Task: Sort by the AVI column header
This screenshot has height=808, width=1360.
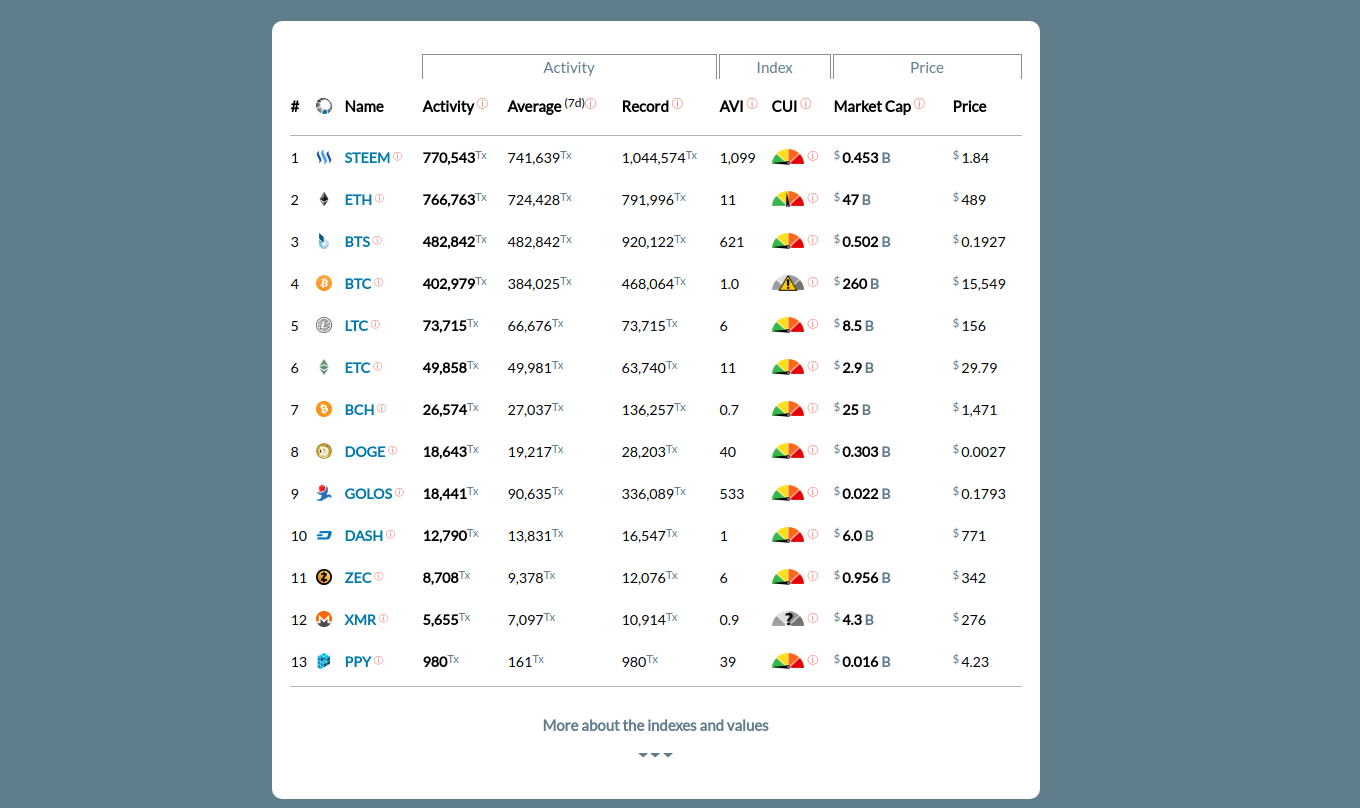Action: click(732, 106)
